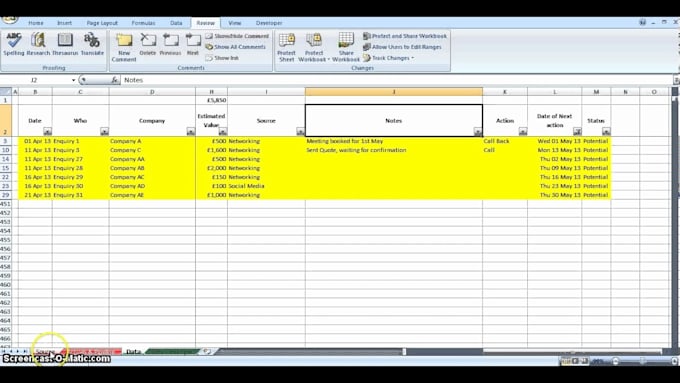
Task: Select the Data sheet tab
Action: click(134, 351)
